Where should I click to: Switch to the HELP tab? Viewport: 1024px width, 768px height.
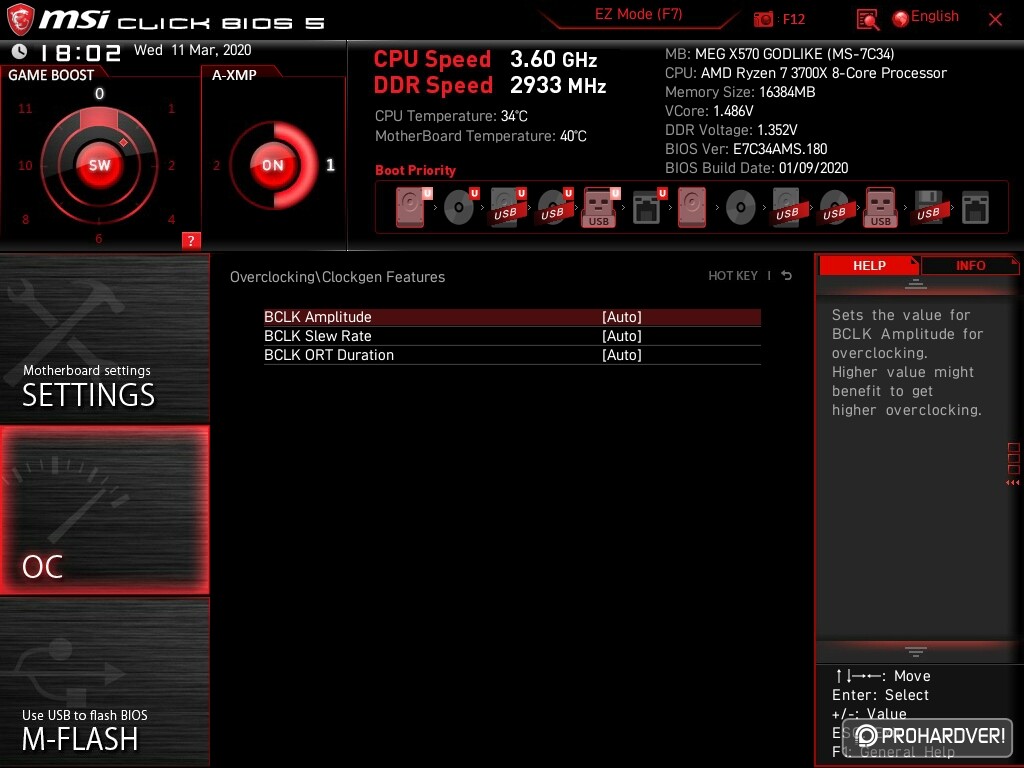click(869, 265)
